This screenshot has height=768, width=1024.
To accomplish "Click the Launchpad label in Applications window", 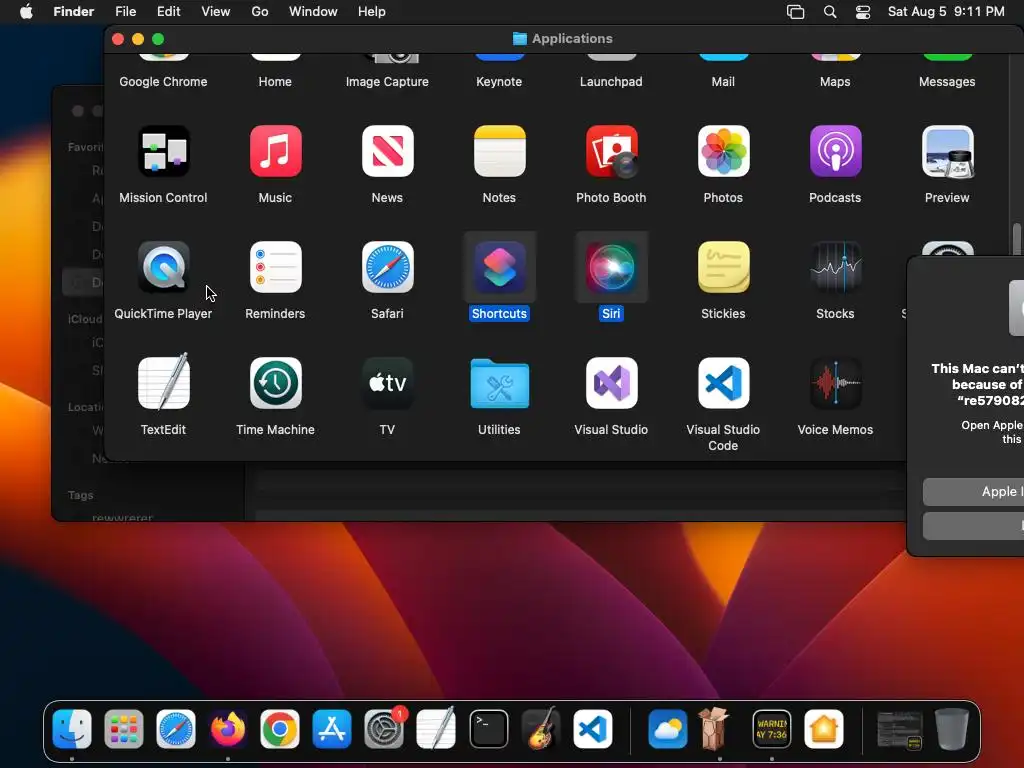I will click(611, 82).
